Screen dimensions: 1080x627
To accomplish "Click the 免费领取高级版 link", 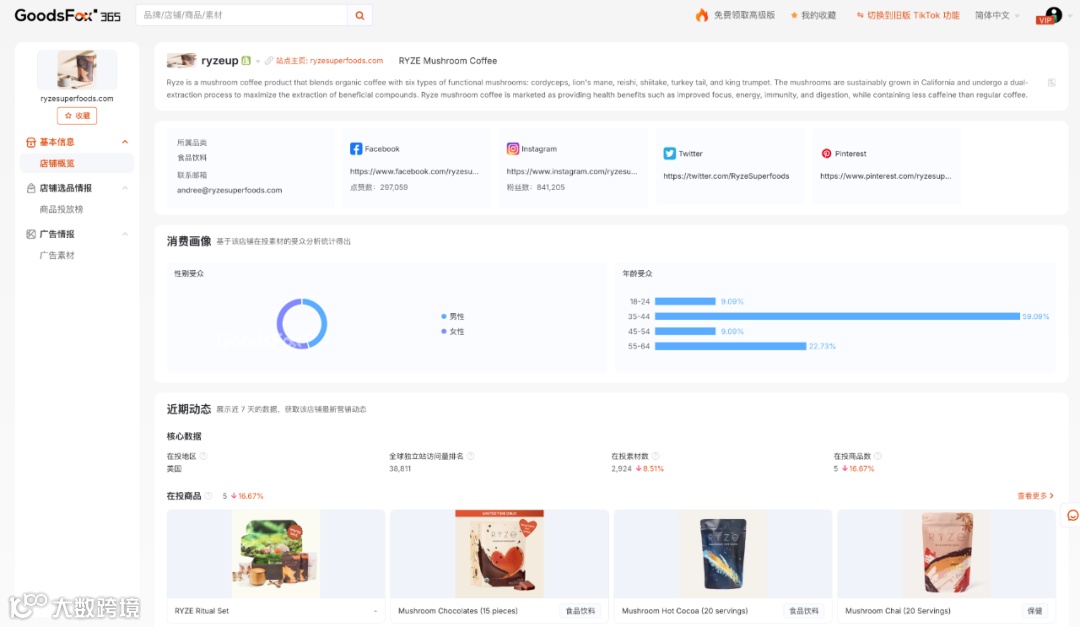I will pos(745,15).
